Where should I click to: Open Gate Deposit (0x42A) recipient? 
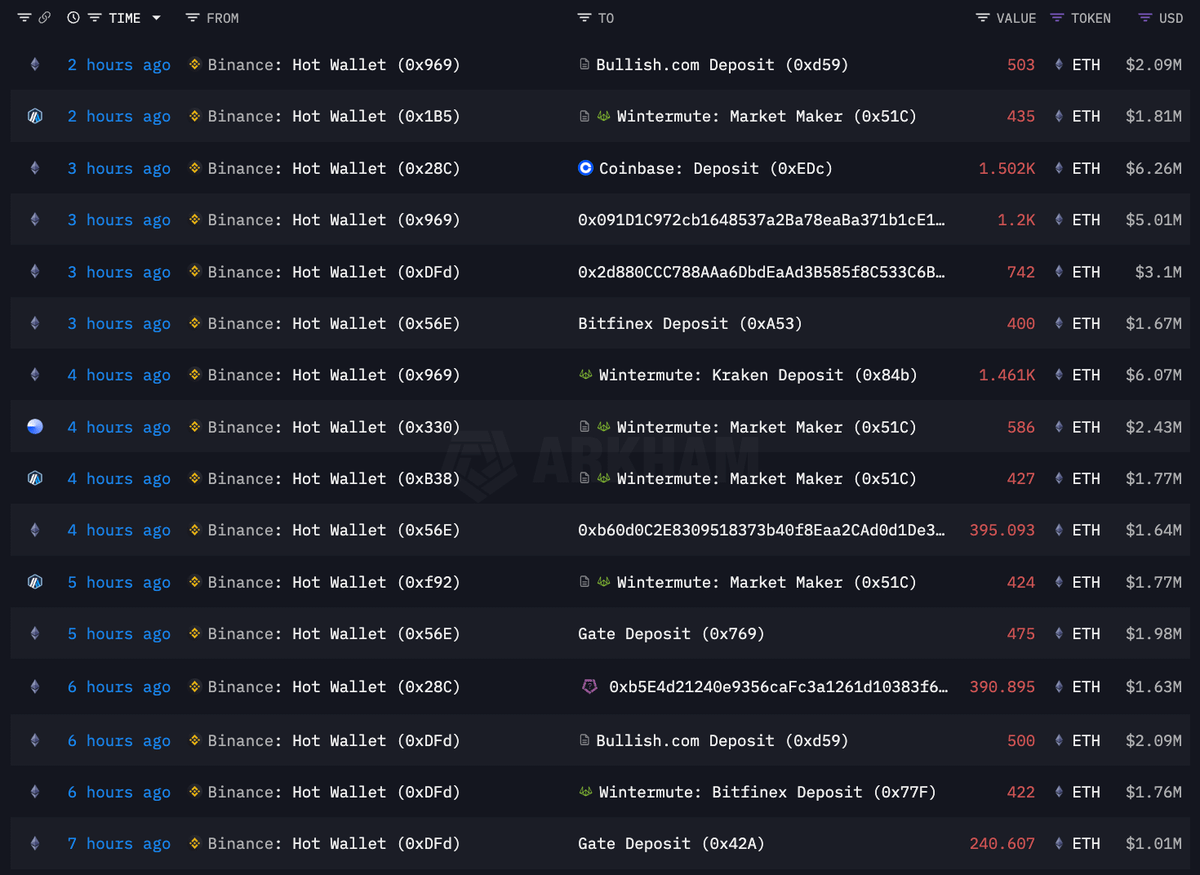671,844
